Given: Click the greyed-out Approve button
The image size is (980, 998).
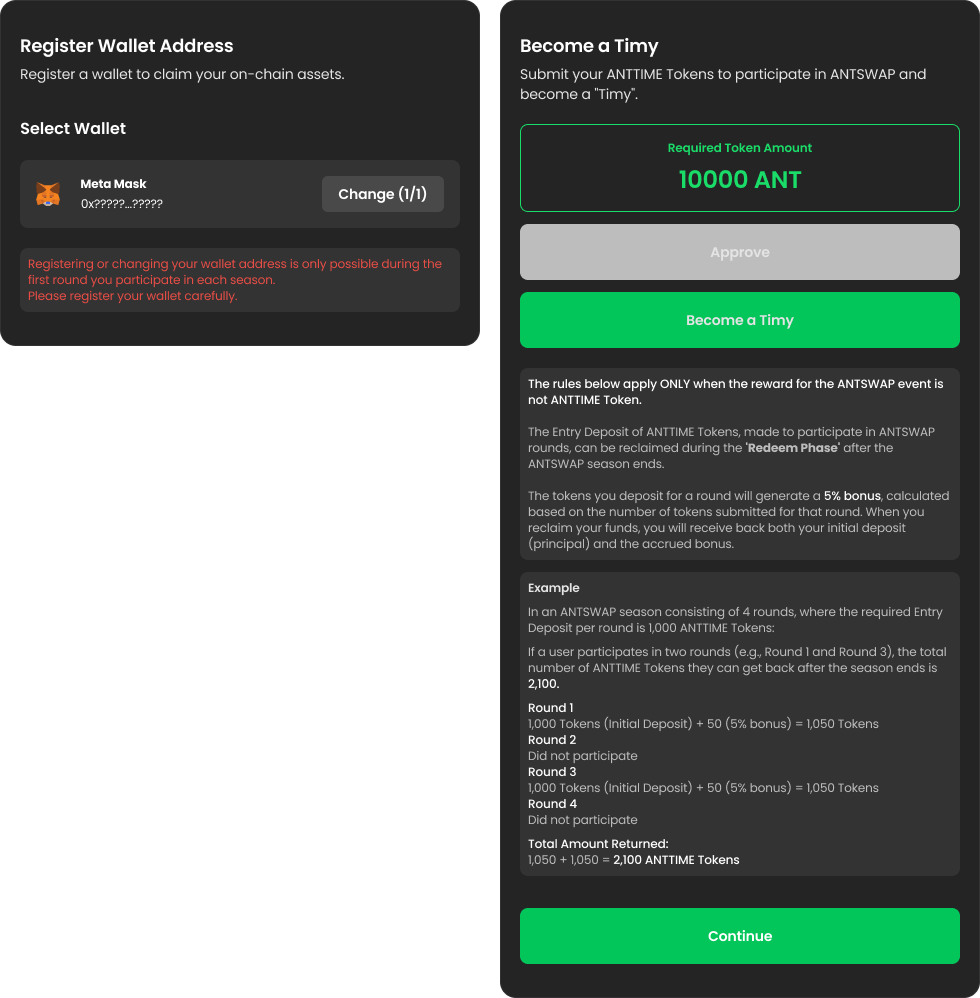Looking at the screenshot, I should [740, 252].
